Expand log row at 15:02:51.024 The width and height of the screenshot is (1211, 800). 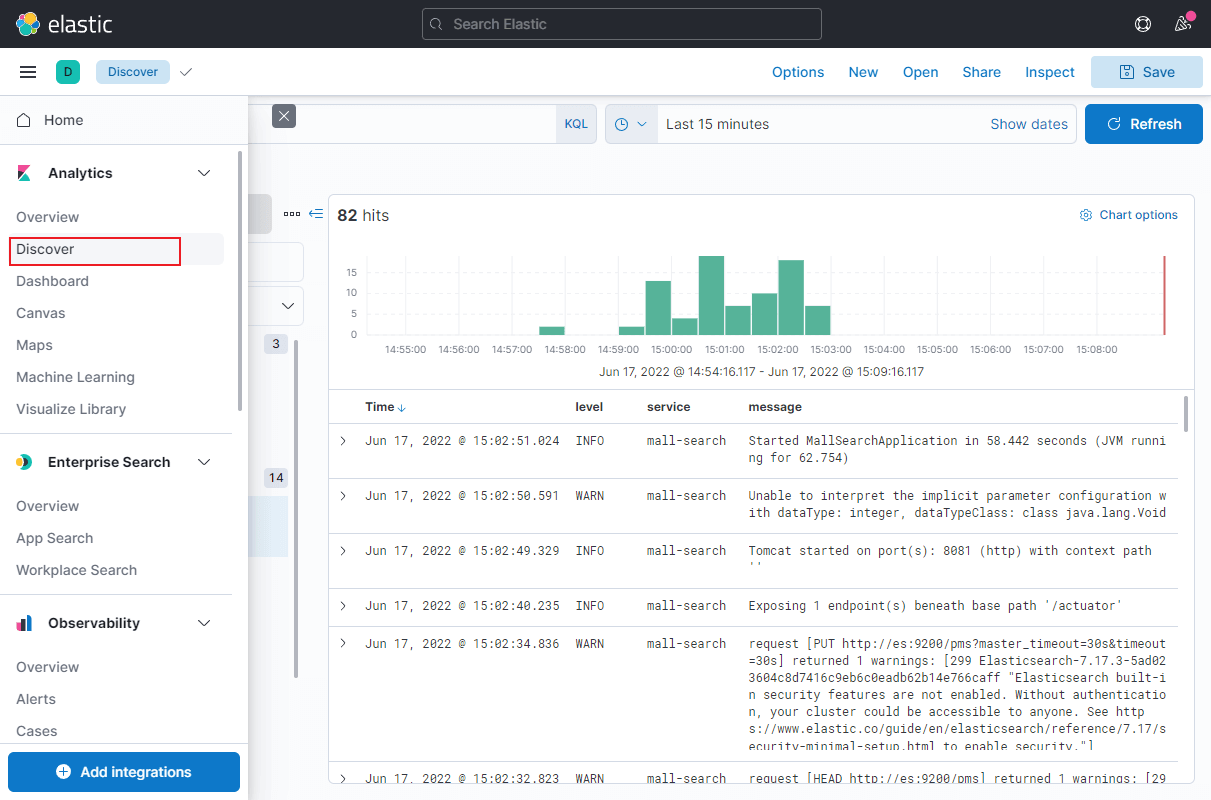pyautogui.click(x=343, y=440)
